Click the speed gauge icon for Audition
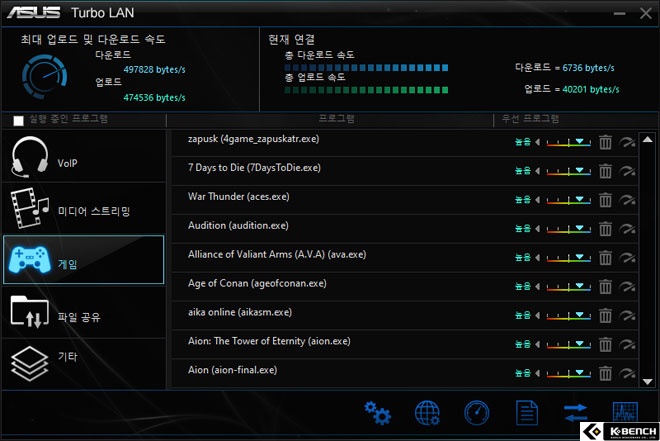The image size is (660, 441). click(x=627, y=229)
